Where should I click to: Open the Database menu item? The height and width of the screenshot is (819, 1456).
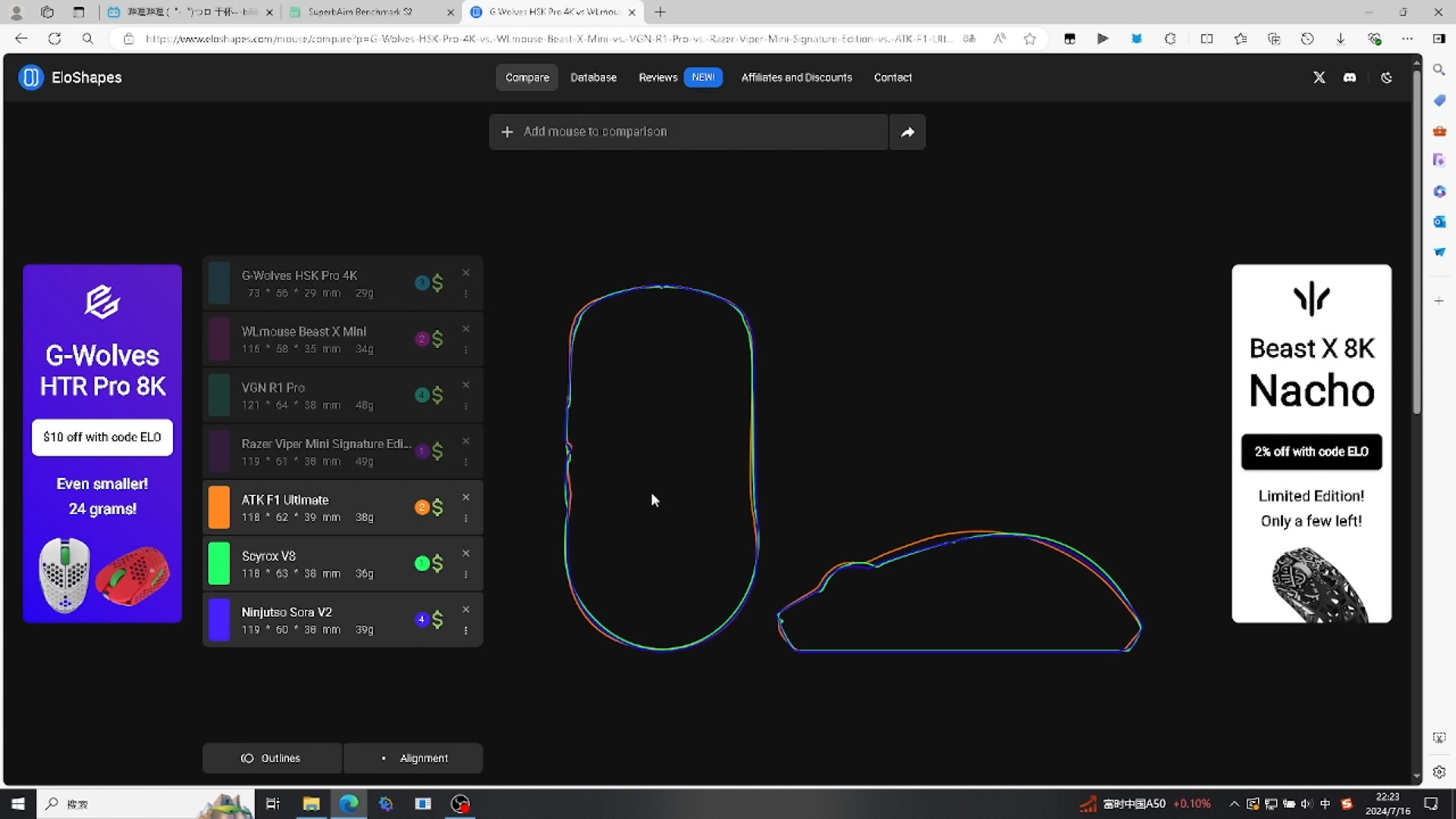click(593, 77)
